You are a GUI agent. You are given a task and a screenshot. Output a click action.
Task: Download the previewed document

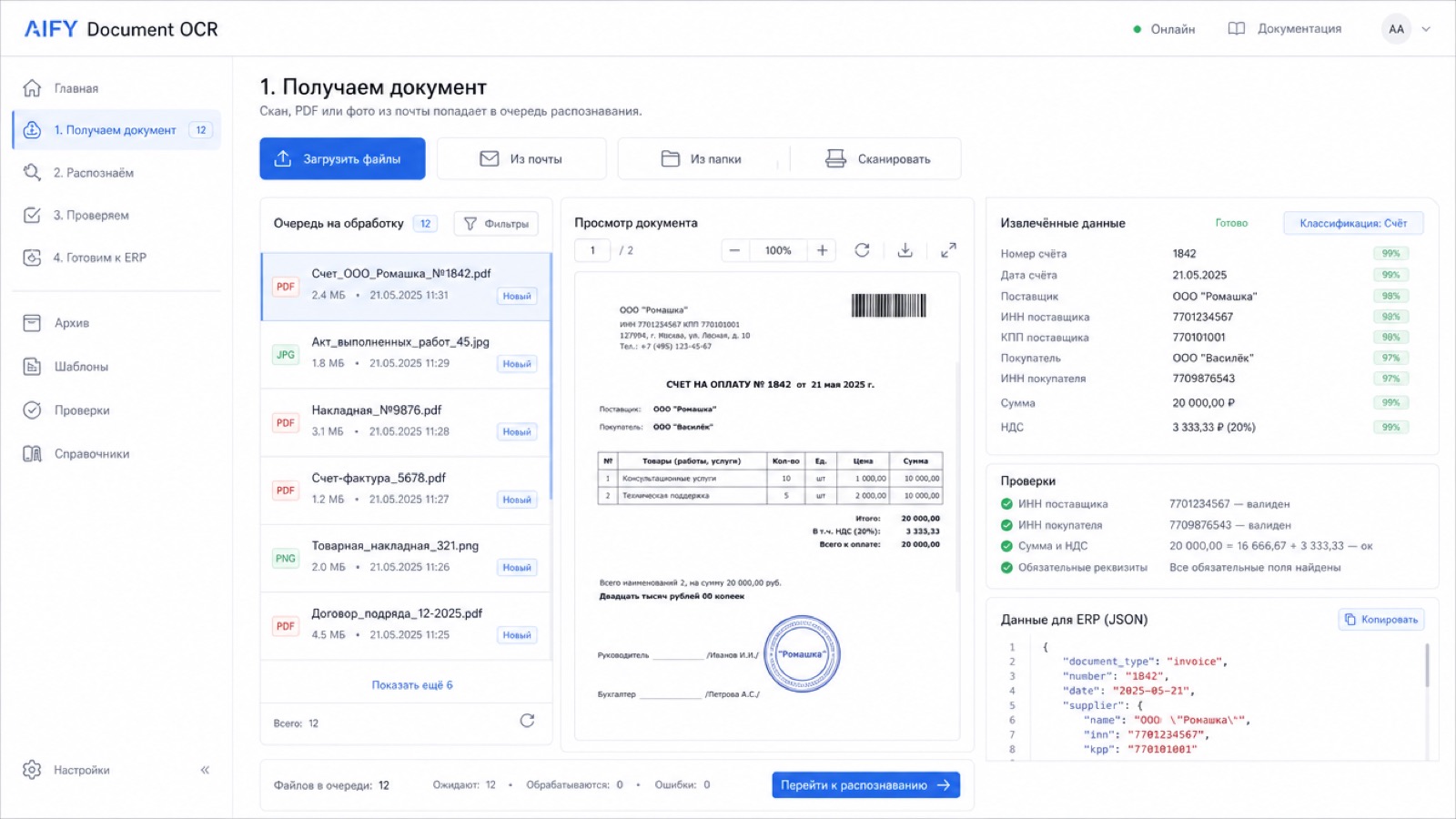(x=905, y=250)
